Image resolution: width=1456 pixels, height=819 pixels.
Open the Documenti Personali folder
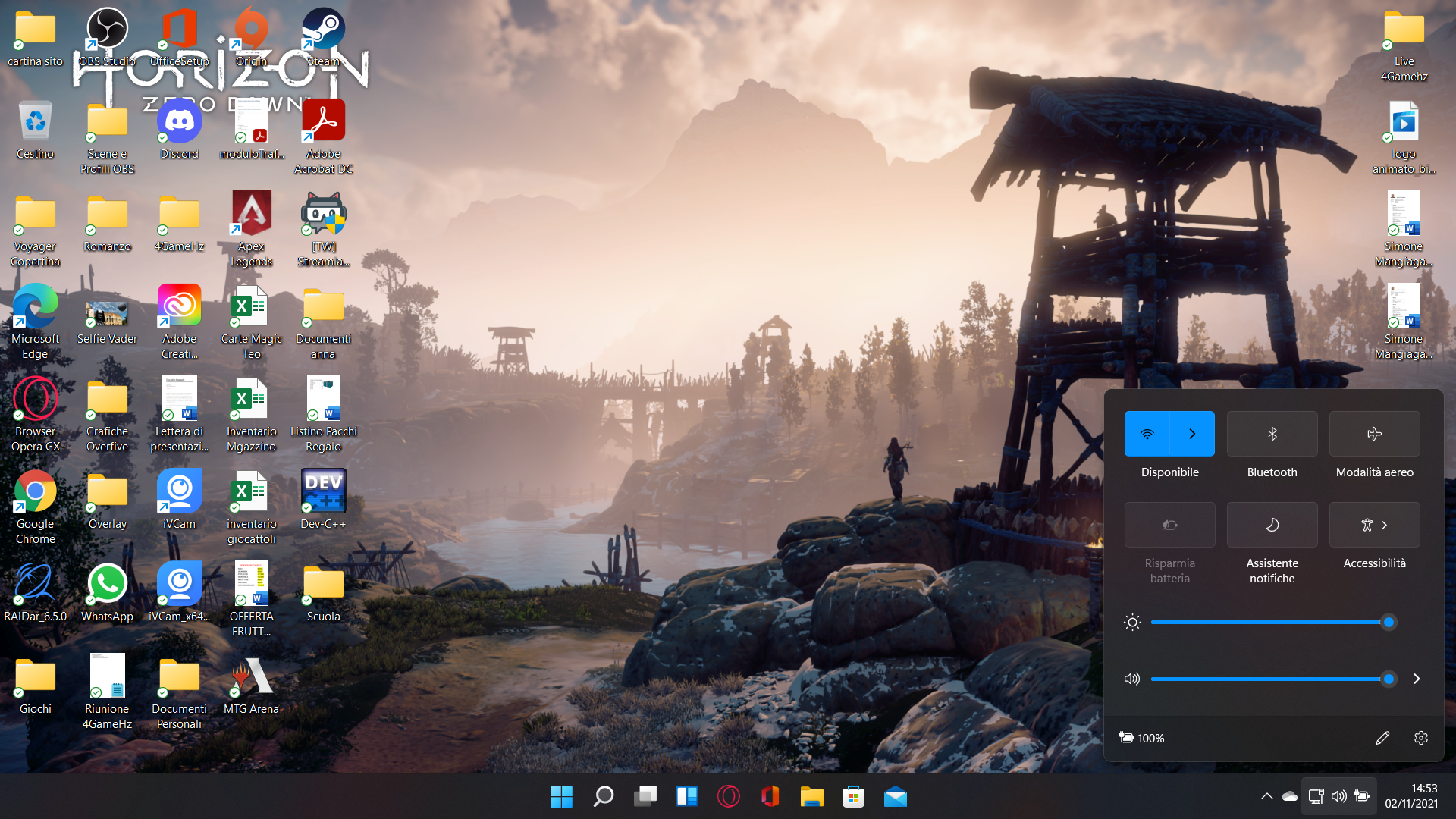coord(179,693)
